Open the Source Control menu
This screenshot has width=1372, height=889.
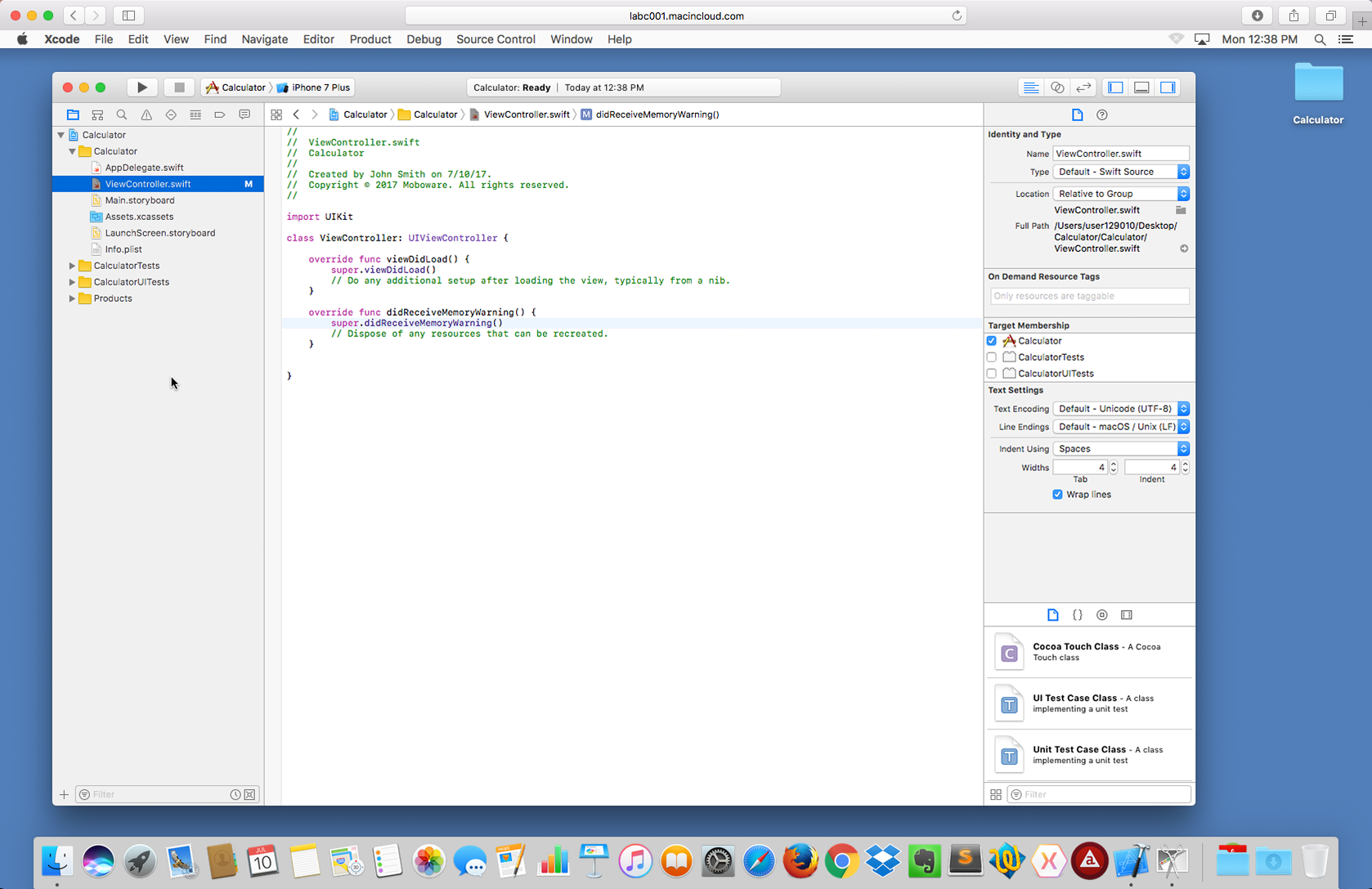(x=495, y=39)
